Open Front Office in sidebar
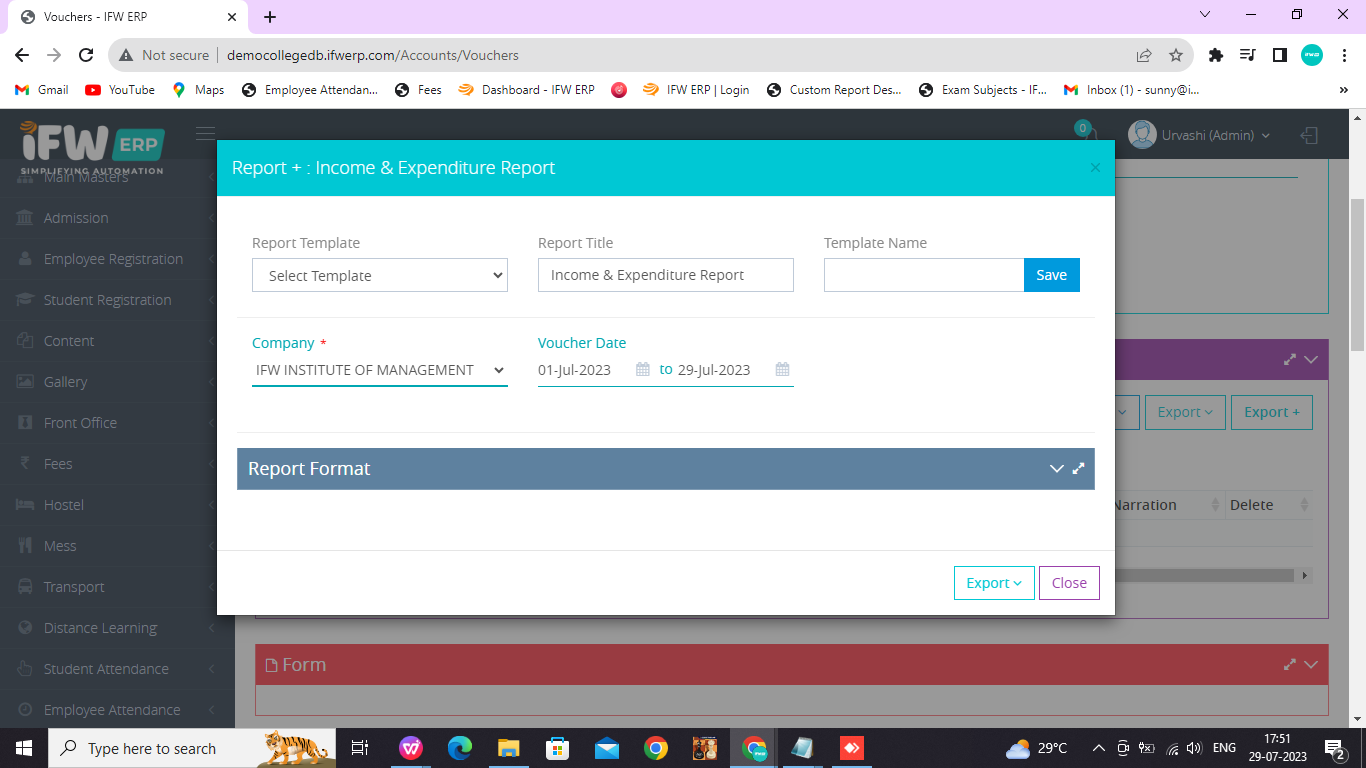 point(117,423)
